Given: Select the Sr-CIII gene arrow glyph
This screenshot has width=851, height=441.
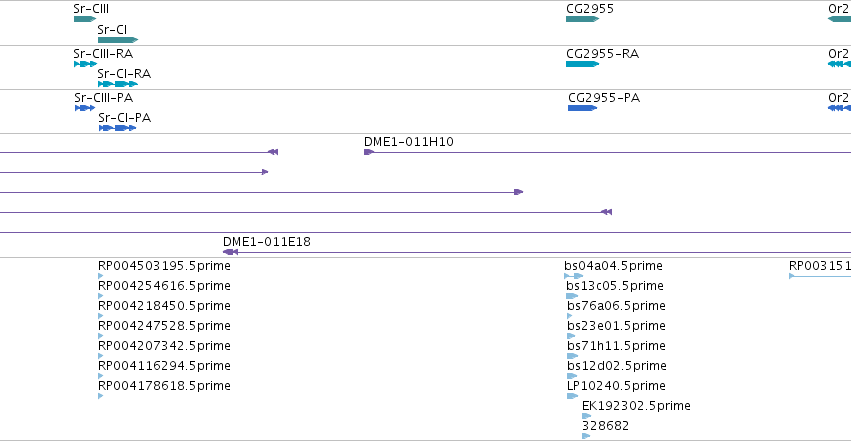Looking at the screenshot, I should coord(85,19).
